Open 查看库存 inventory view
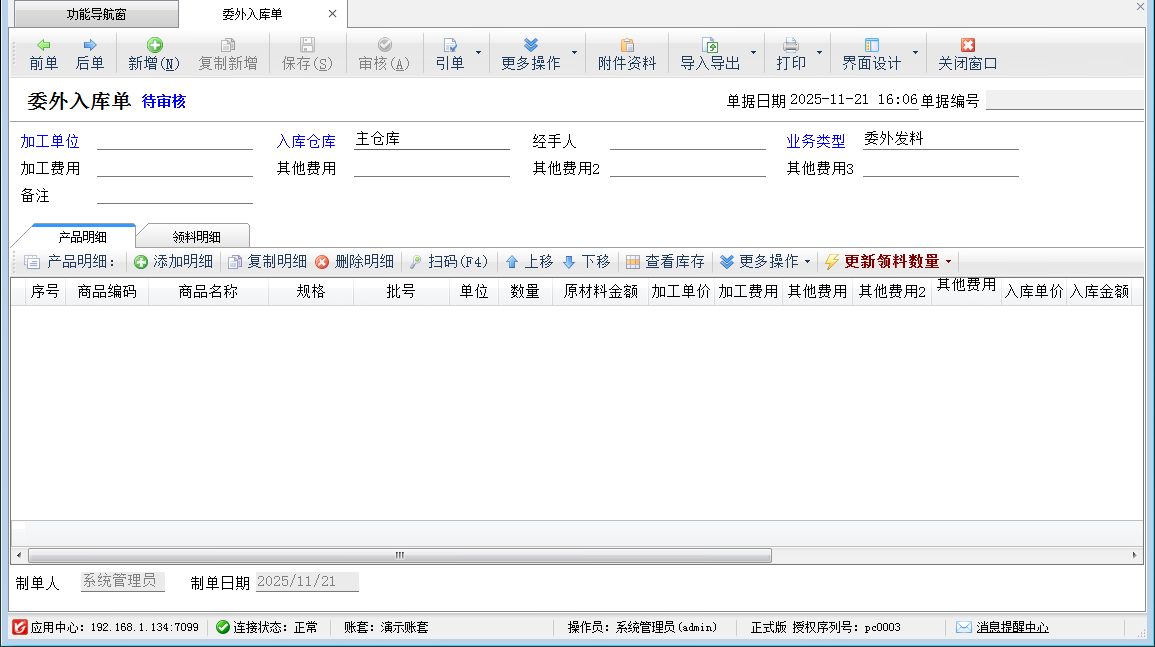The width and height of the screenshot is (1155, 647). (x=665, y=262)
